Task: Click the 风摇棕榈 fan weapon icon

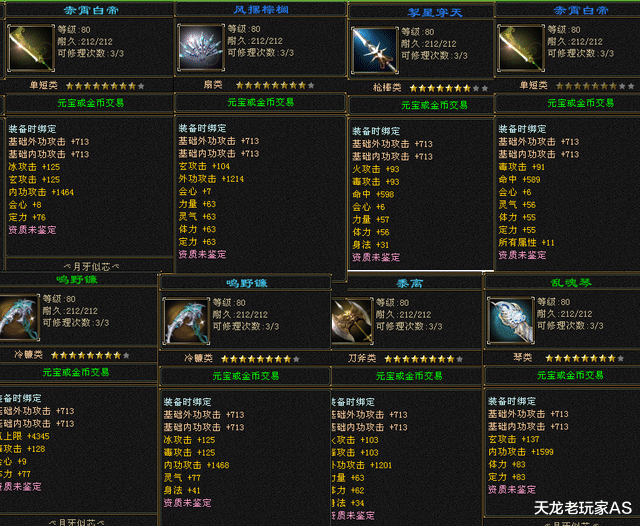Action: pos(200,47)
